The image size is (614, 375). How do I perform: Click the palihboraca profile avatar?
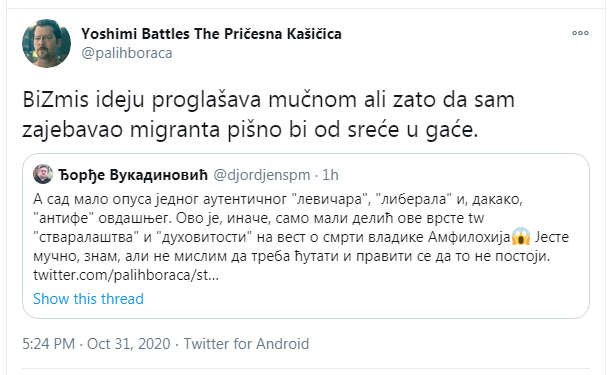tap(46, 43)
